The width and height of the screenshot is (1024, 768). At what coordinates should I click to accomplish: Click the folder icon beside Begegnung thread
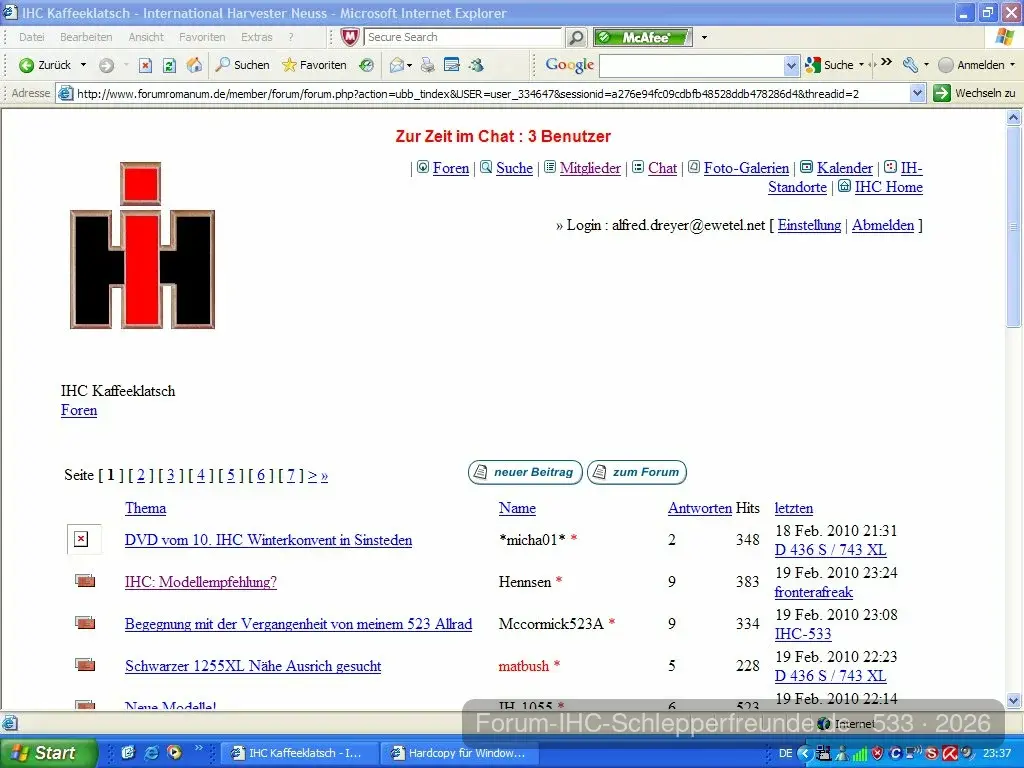(85, 623)
